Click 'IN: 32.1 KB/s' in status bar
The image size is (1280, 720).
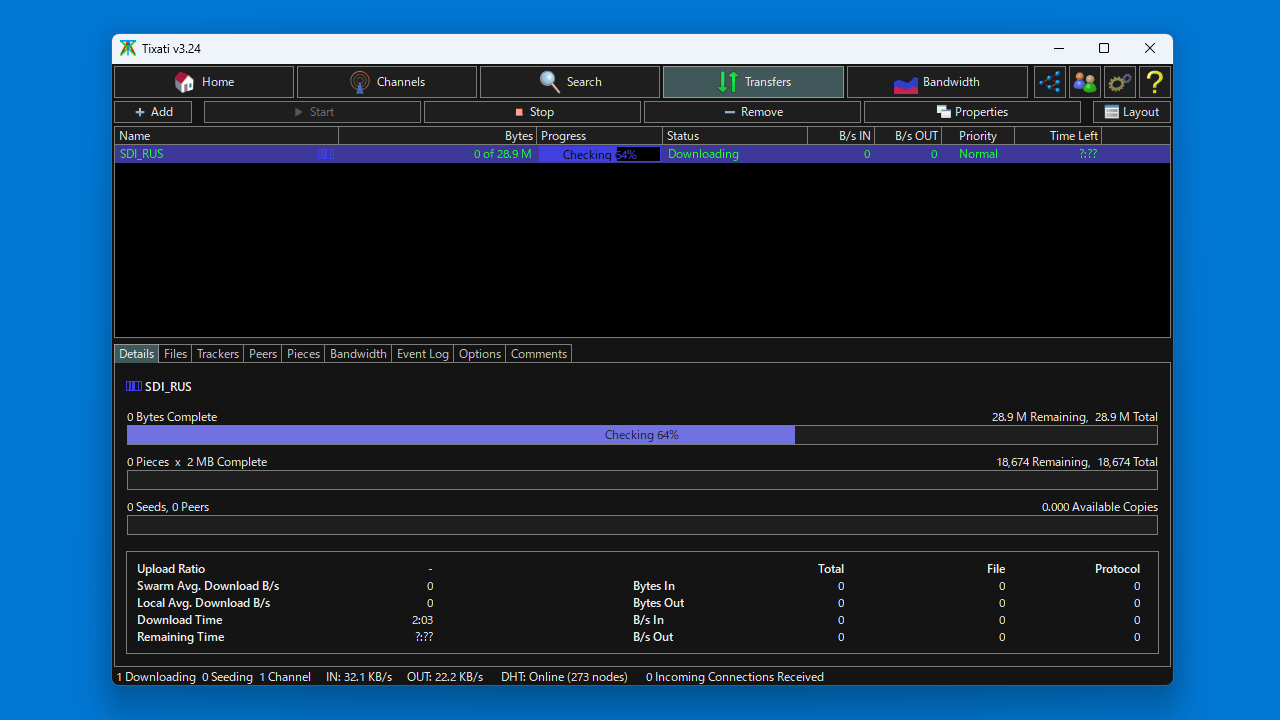(x=359, y=677)
